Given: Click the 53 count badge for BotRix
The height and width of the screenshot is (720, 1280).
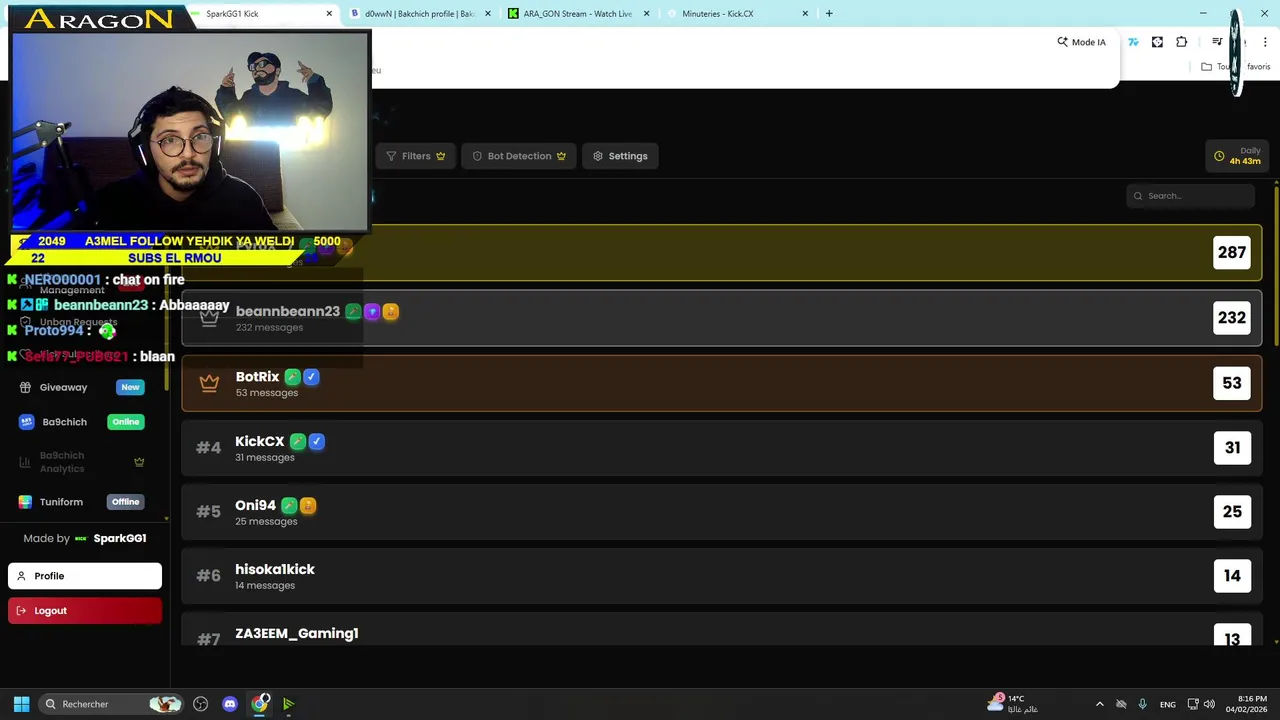Looking at the screenshot, I should point(1232,383).
